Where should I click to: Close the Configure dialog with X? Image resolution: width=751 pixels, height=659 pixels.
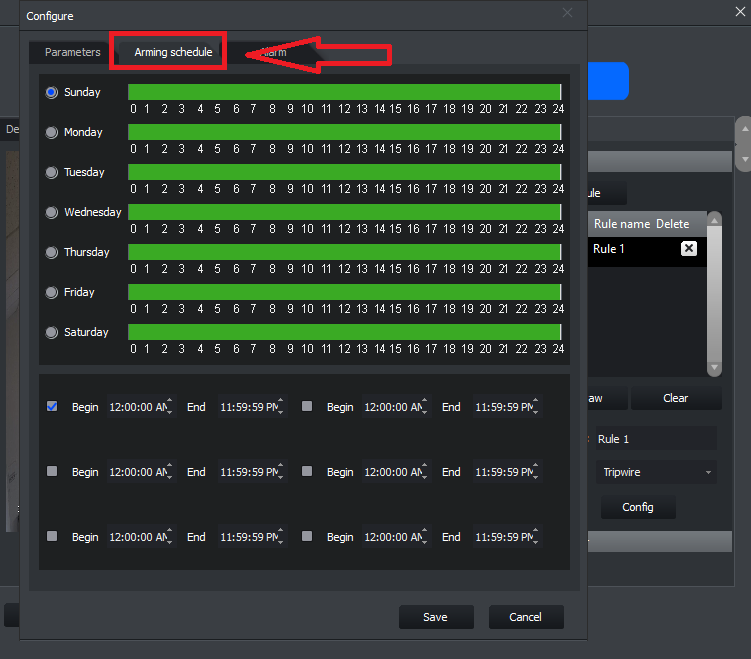[x=568, y=13]
